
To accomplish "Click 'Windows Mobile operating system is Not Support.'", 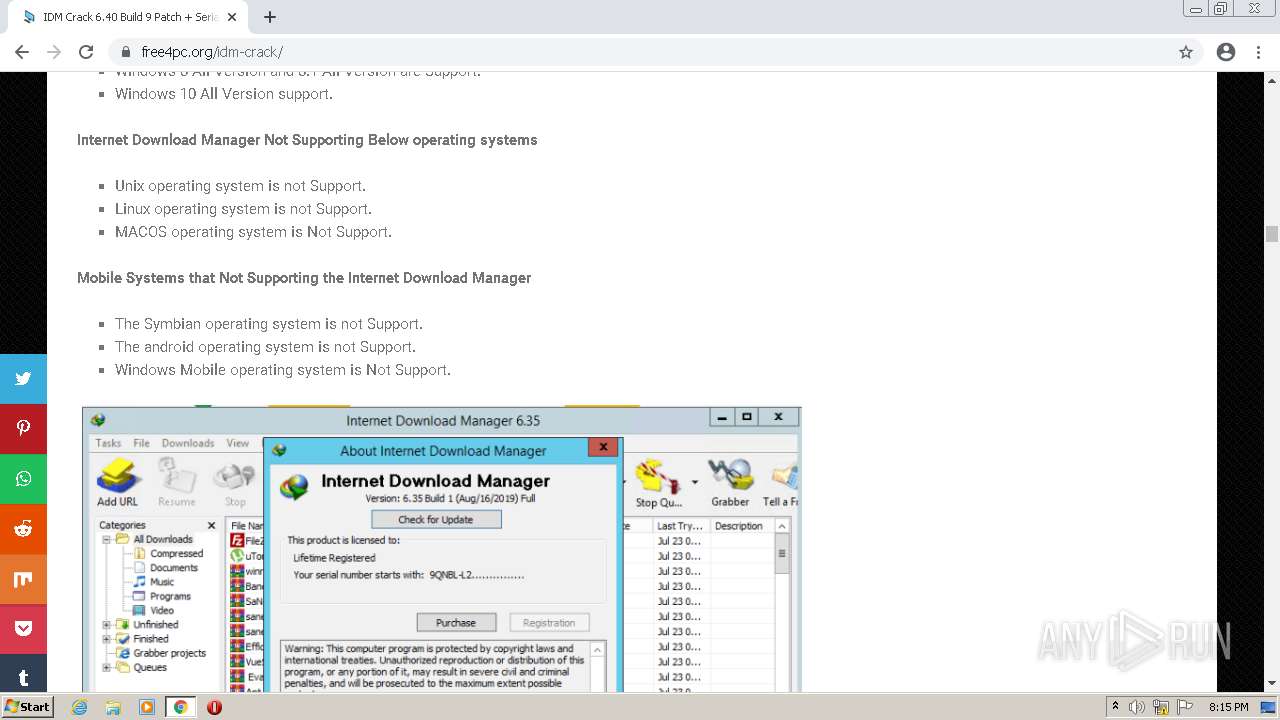I will tap(283, 370).
